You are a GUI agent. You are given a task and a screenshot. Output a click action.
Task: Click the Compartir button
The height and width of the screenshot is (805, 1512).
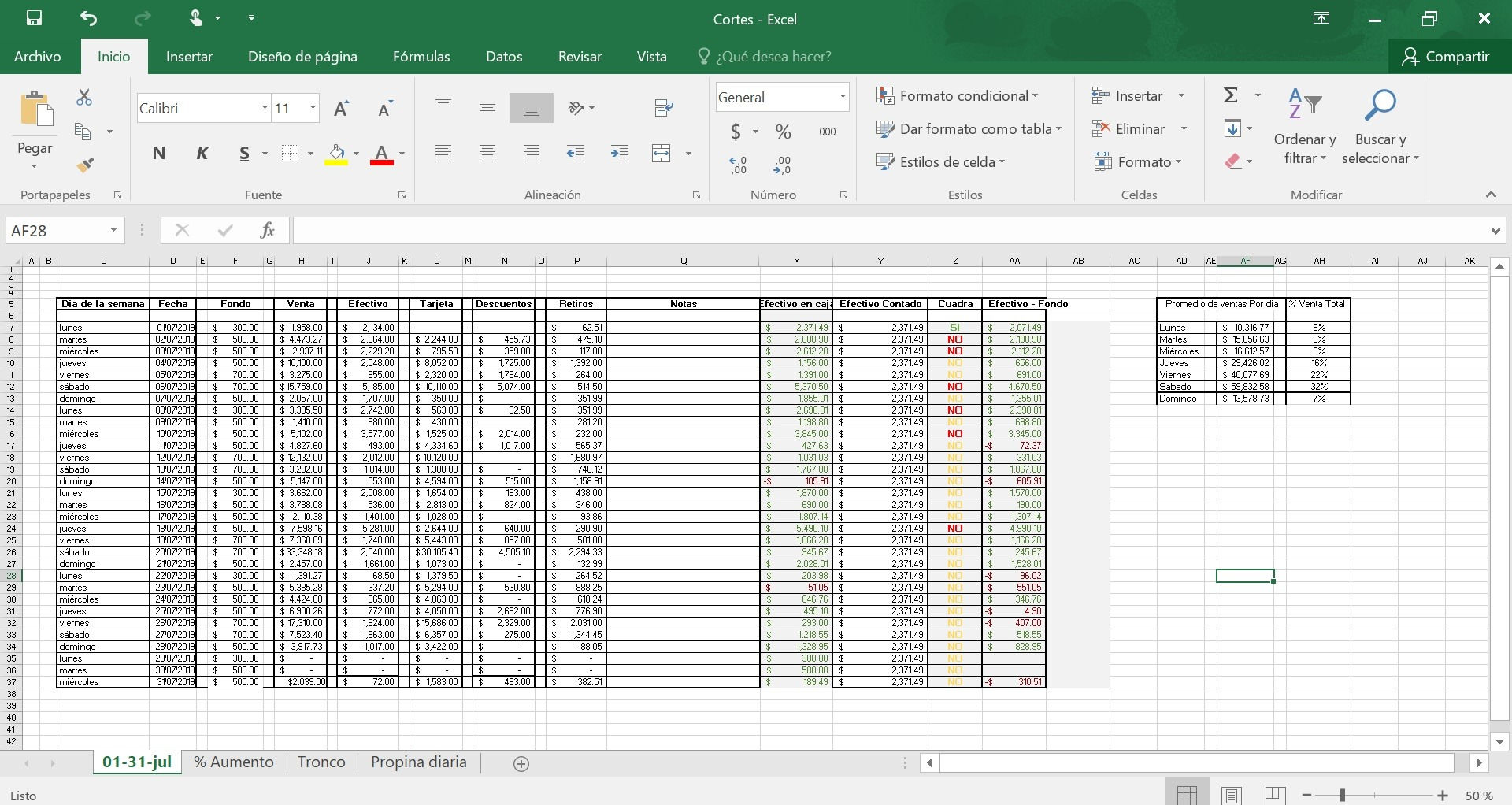[1446, 57]
